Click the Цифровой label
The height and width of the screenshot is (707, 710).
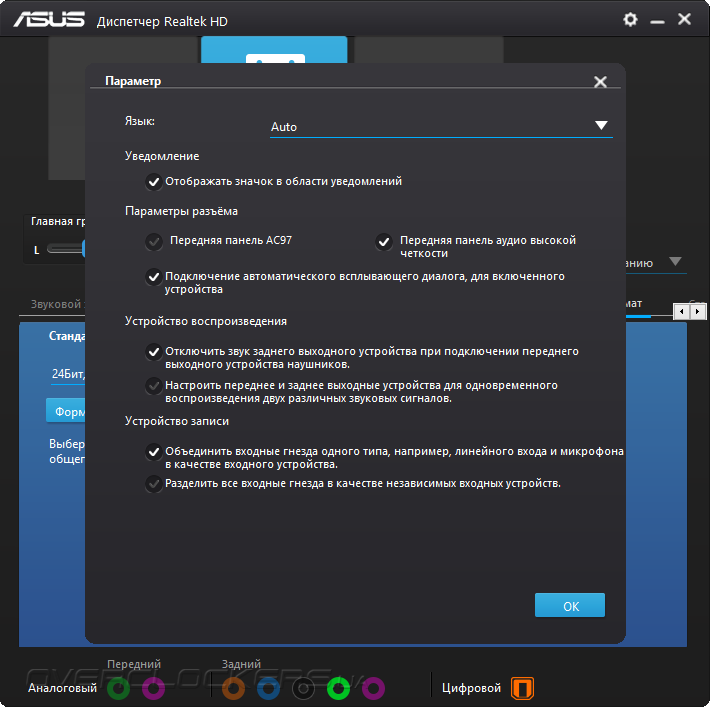[x=471, y=688]
